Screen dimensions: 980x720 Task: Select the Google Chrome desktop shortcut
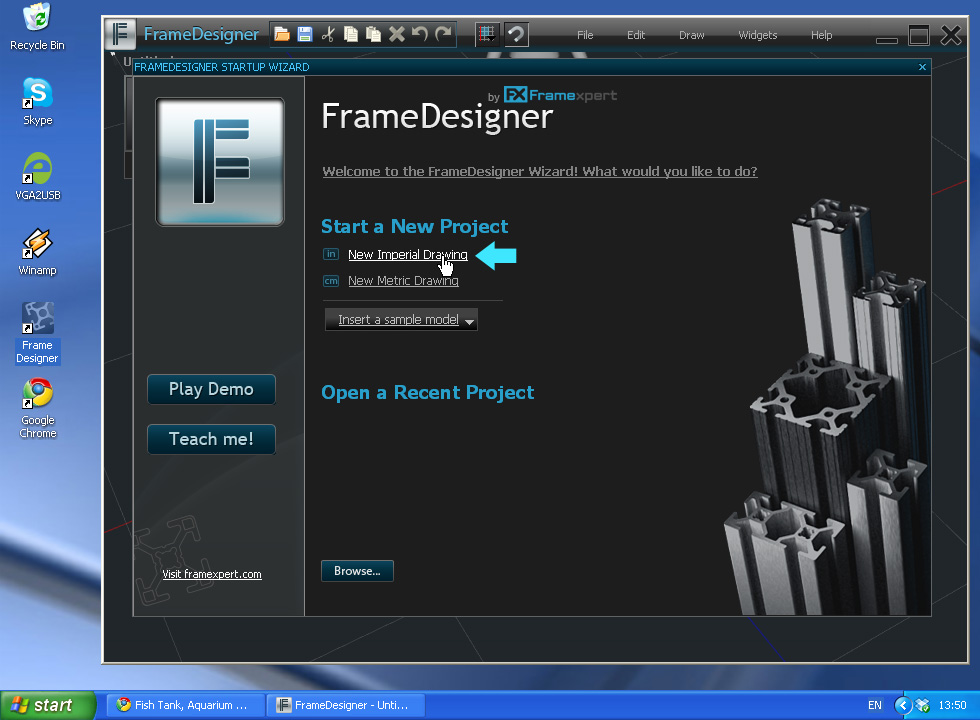(38, 408)
